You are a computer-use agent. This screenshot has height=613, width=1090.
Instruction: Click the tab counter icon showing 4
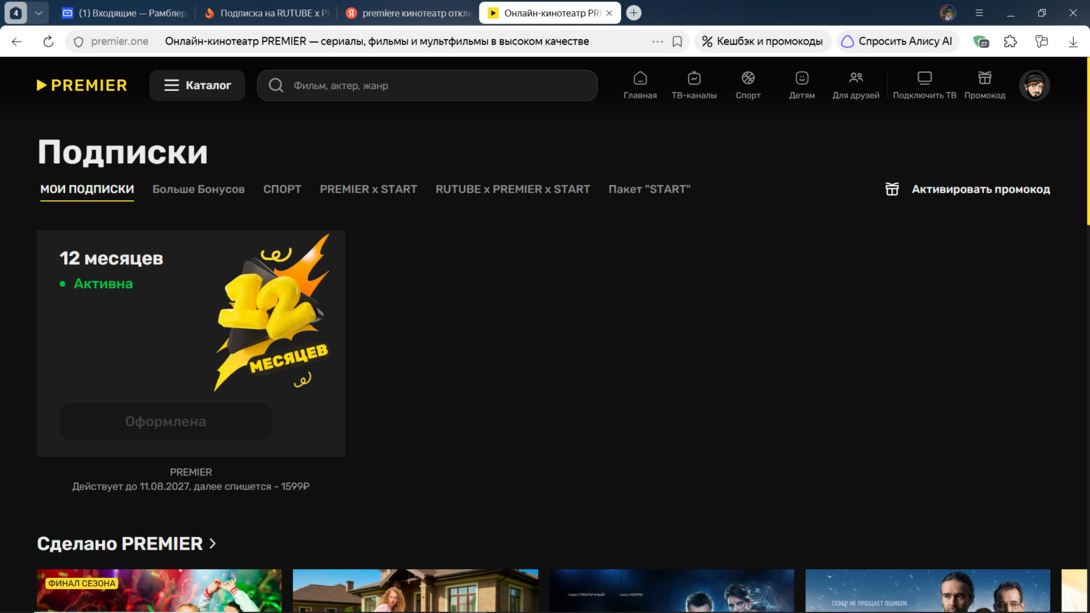click(15, 13)
